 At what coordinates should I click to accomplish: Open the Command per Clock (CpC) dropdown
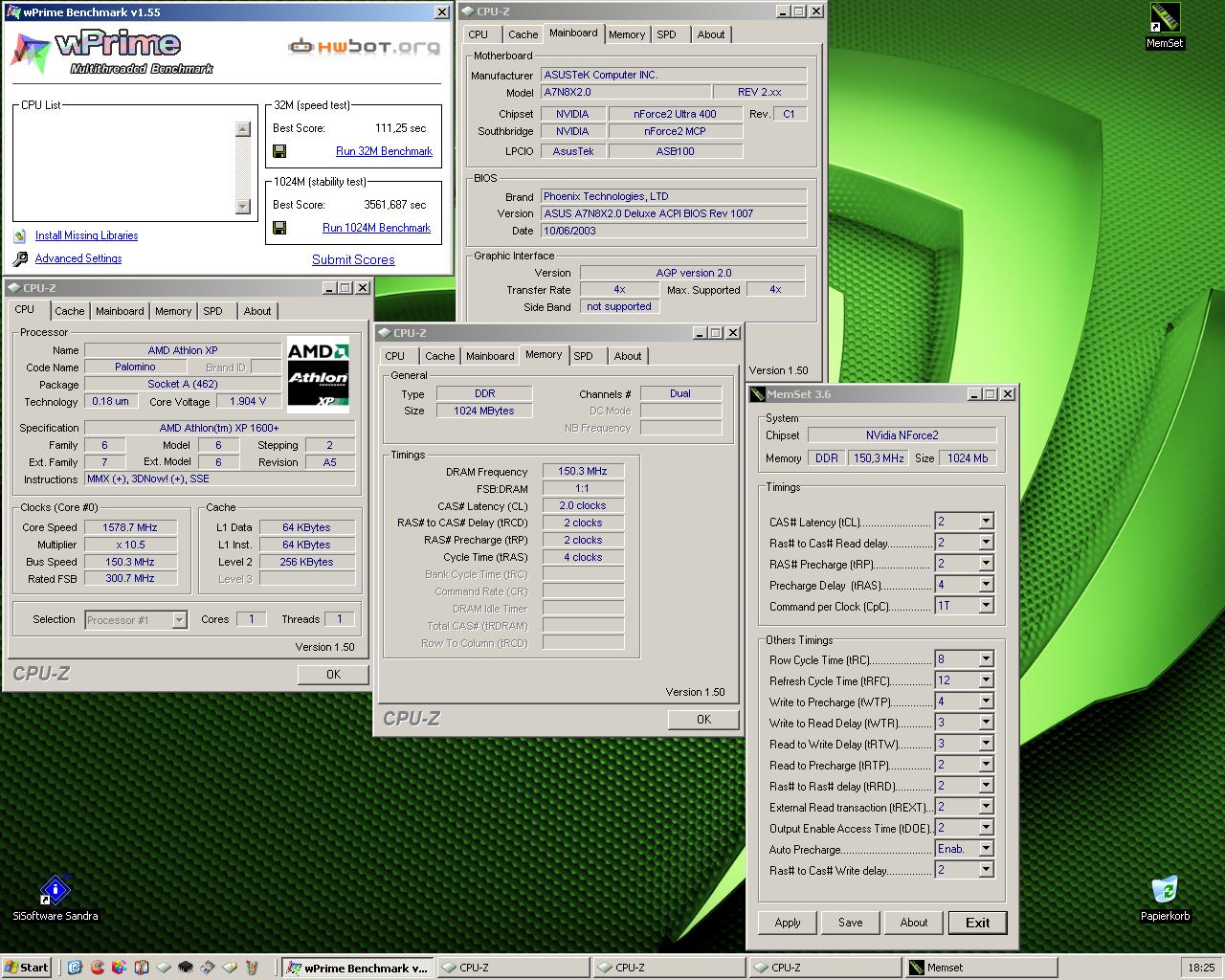[986, 606]
